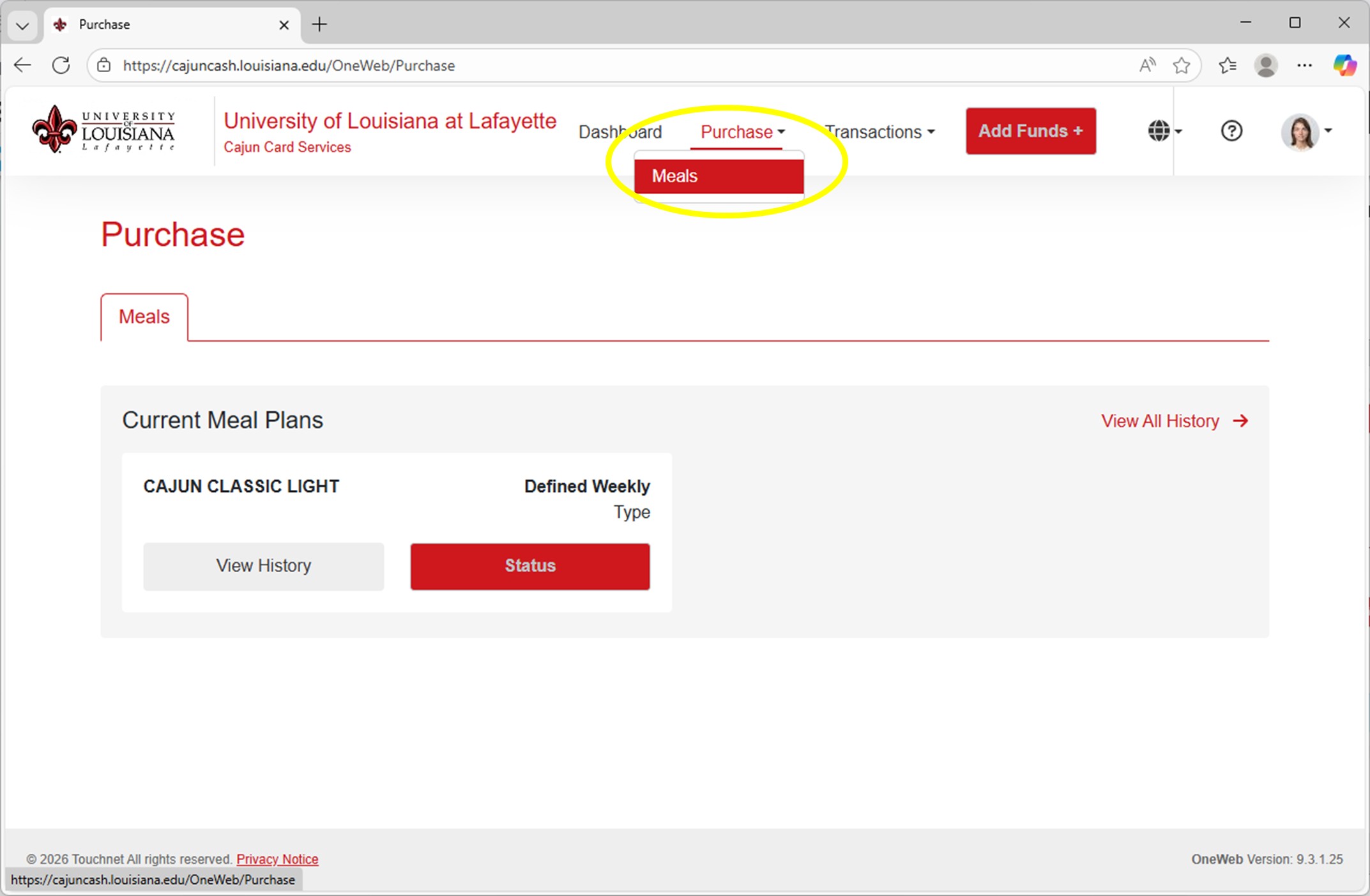
Task: Add this page to favorites
Action: (1182, 65)
